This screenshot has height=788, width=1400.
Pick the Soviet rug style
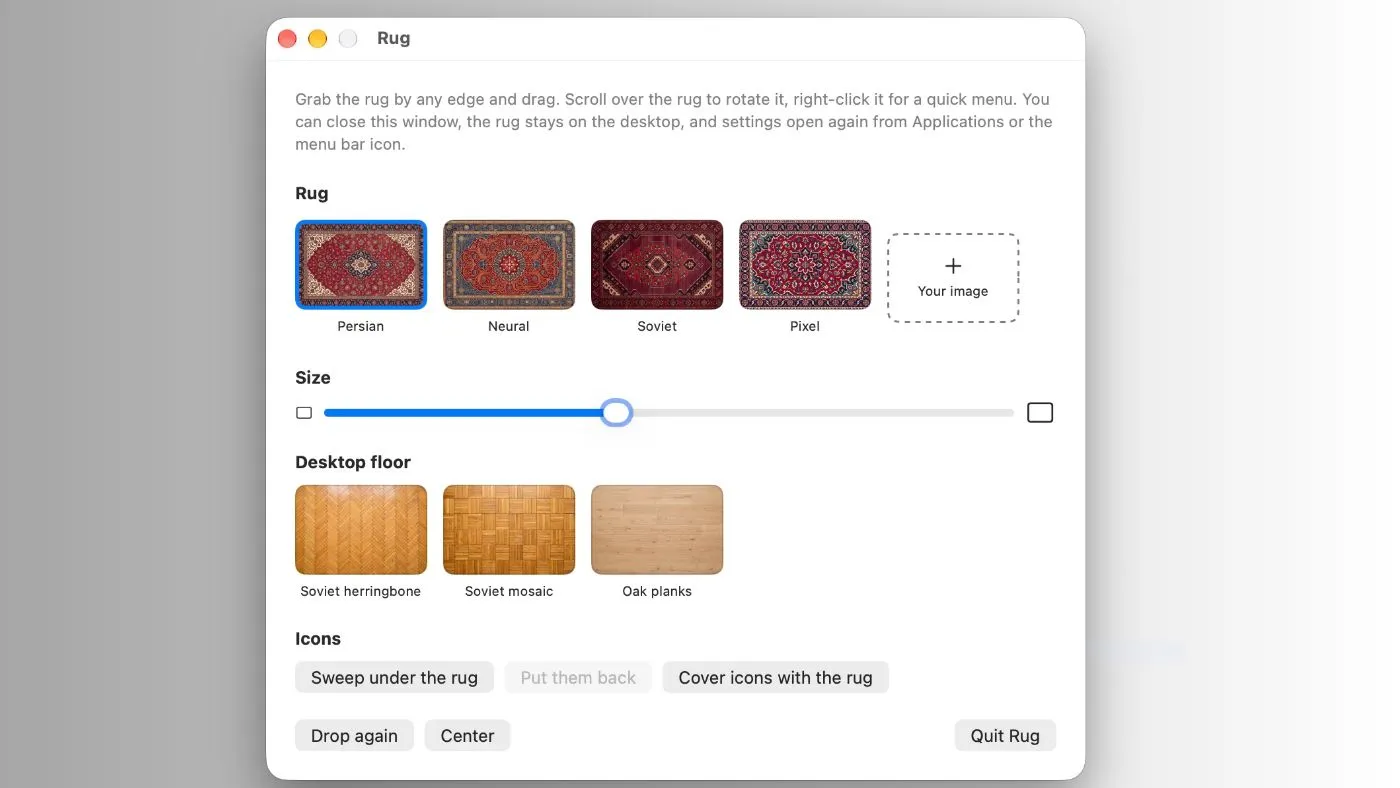[x=657, y=265]
